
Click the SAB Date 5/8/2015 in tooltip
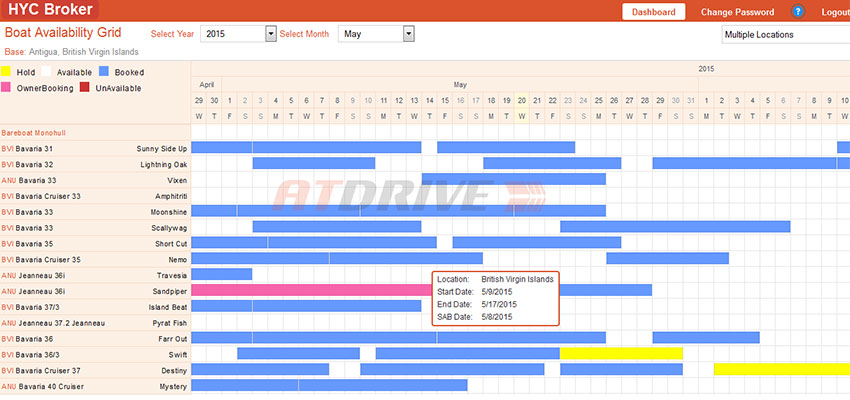497,317
